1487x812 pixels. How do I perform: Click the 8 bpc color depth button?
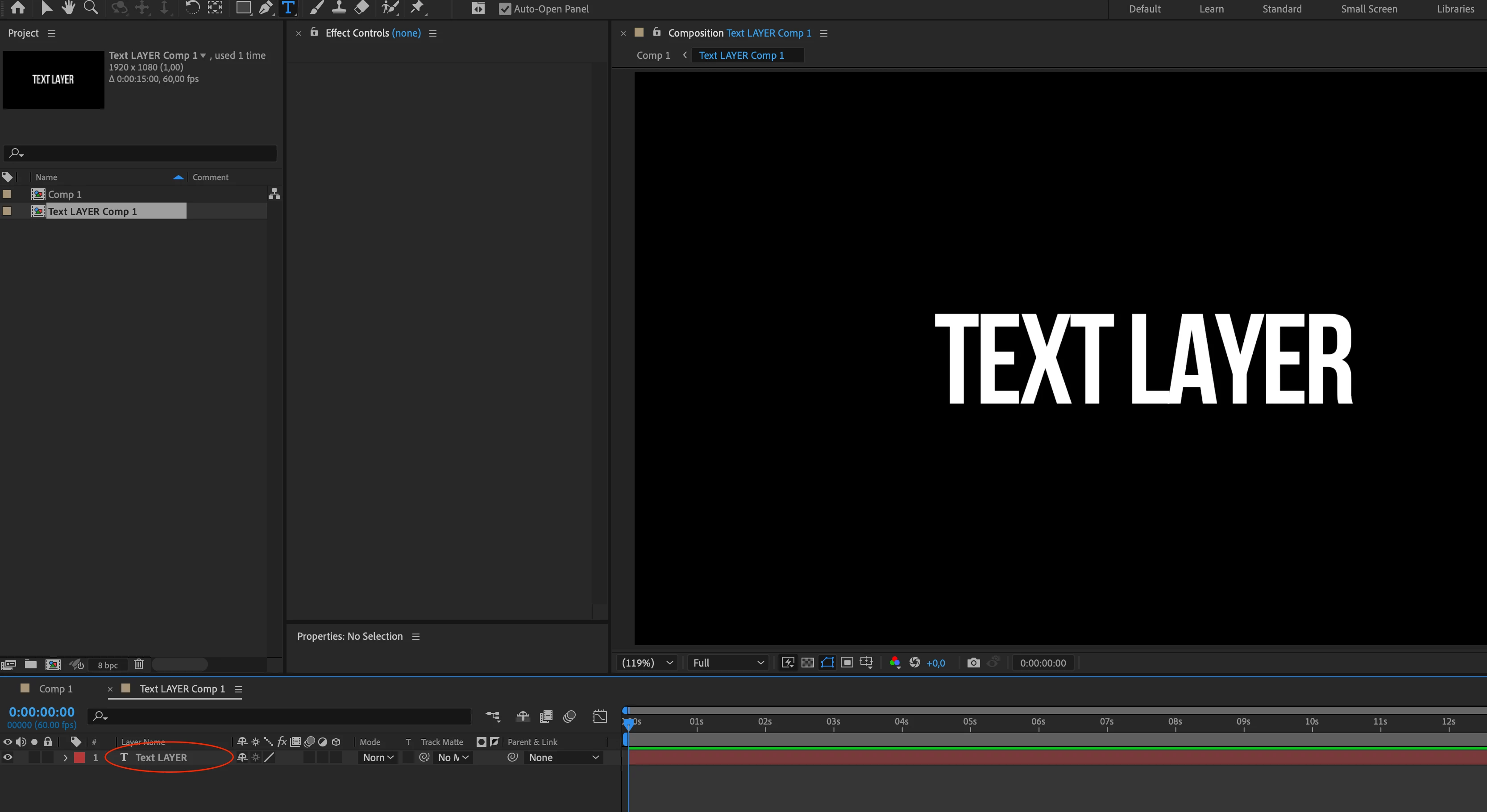(x=108, y=665)
